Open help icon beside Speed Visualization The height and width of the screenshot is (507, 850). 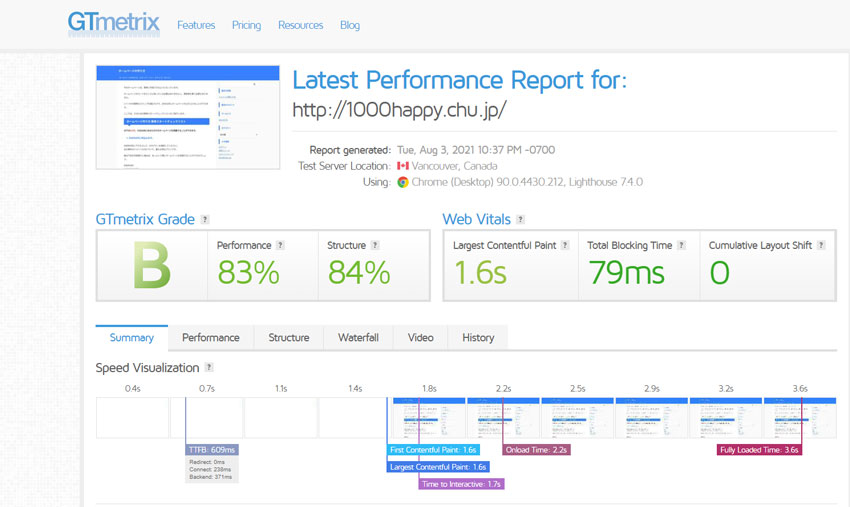point(209,367)
